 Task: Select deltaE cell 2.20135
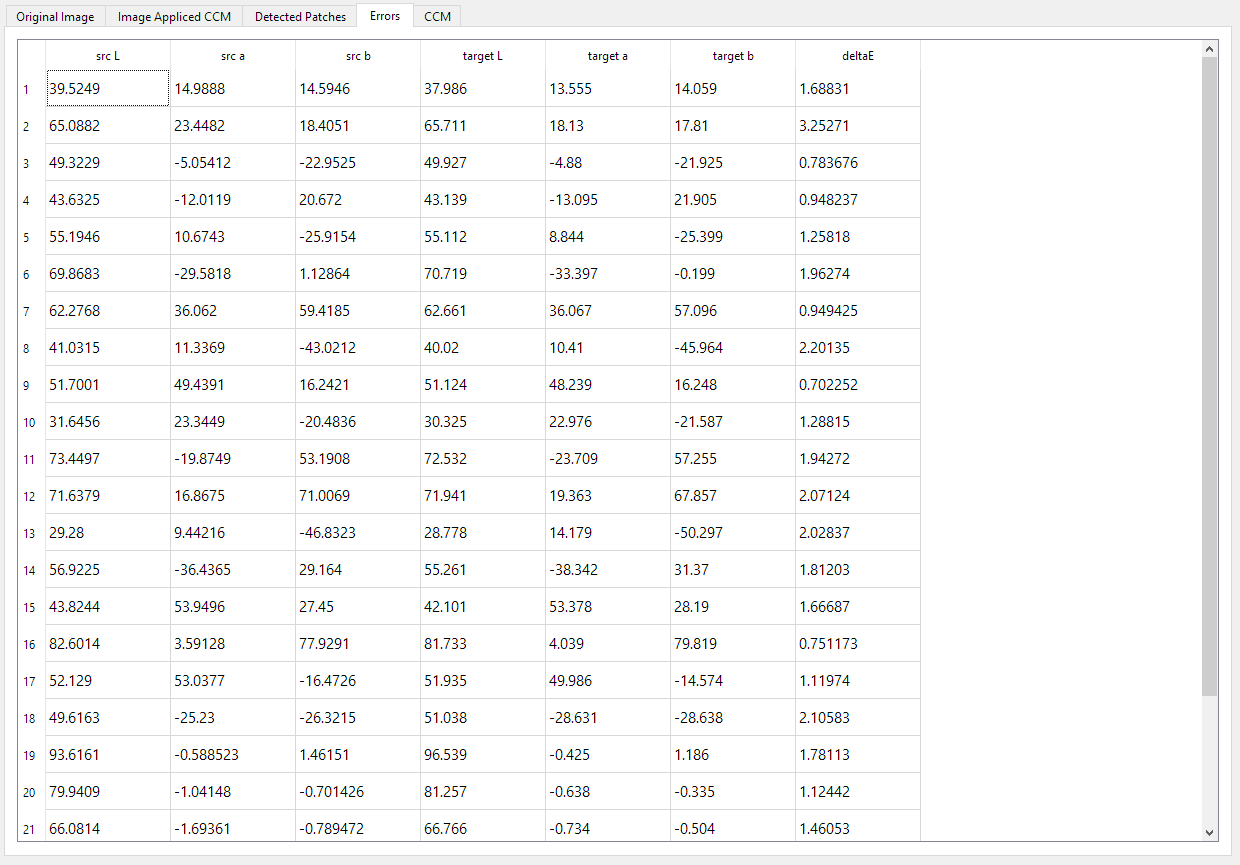click(x=858, y=348)
